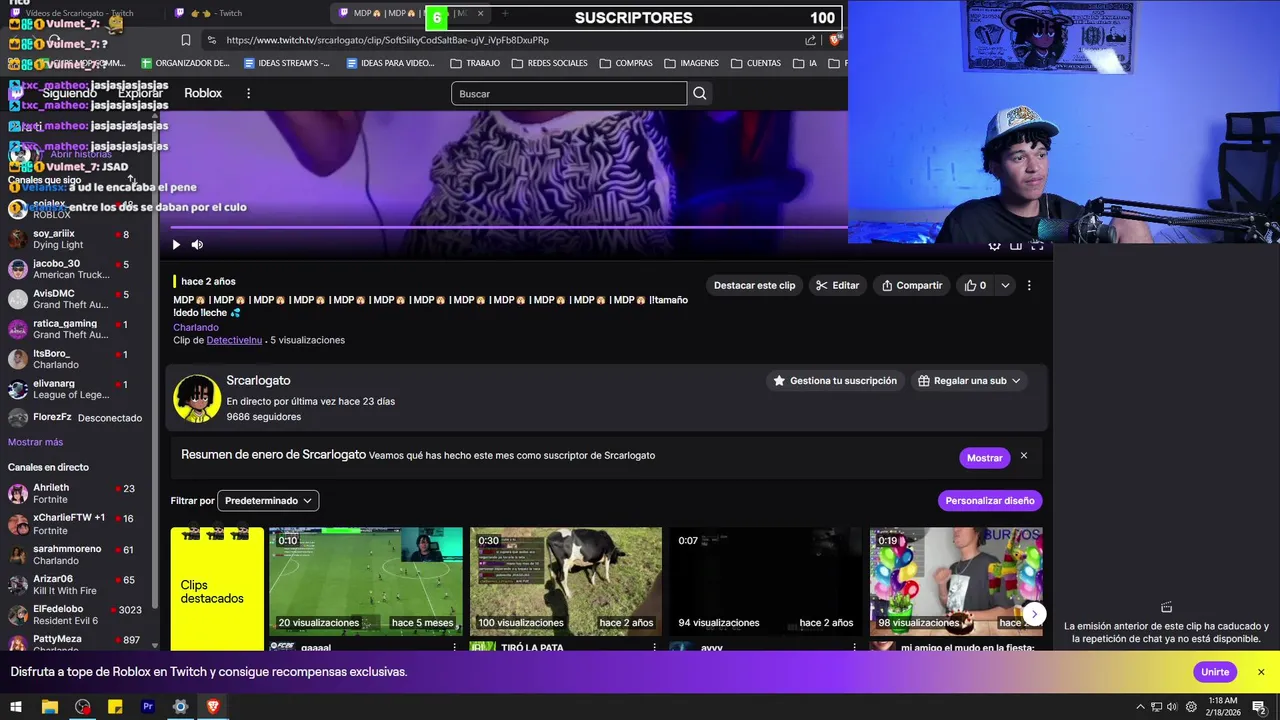Open the Charlando category link

point(196,327)
